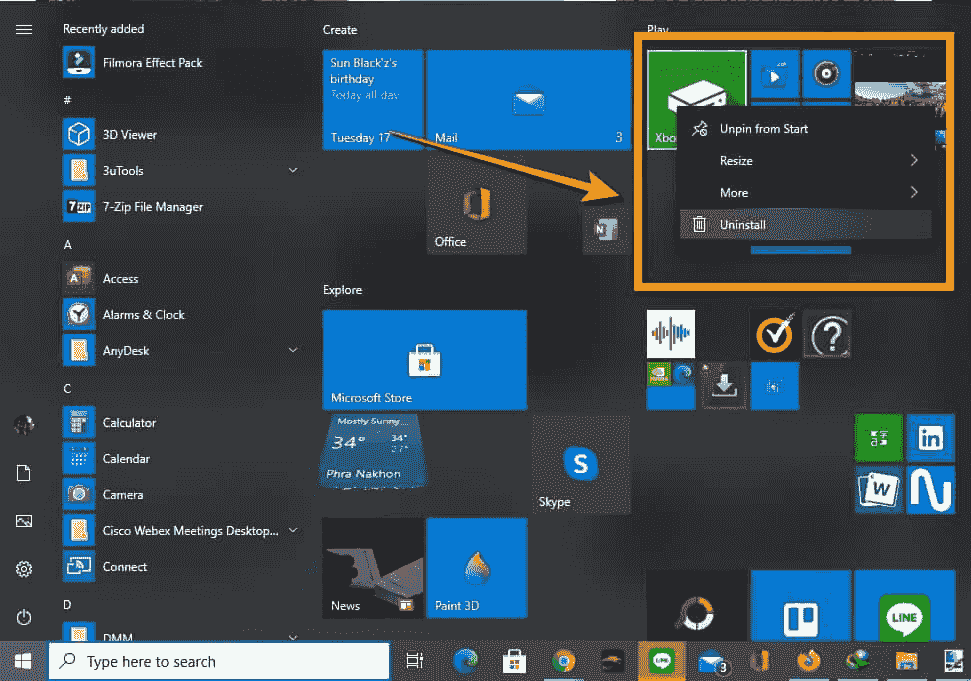Click the Windows Start button

click(x=23, y=661)
